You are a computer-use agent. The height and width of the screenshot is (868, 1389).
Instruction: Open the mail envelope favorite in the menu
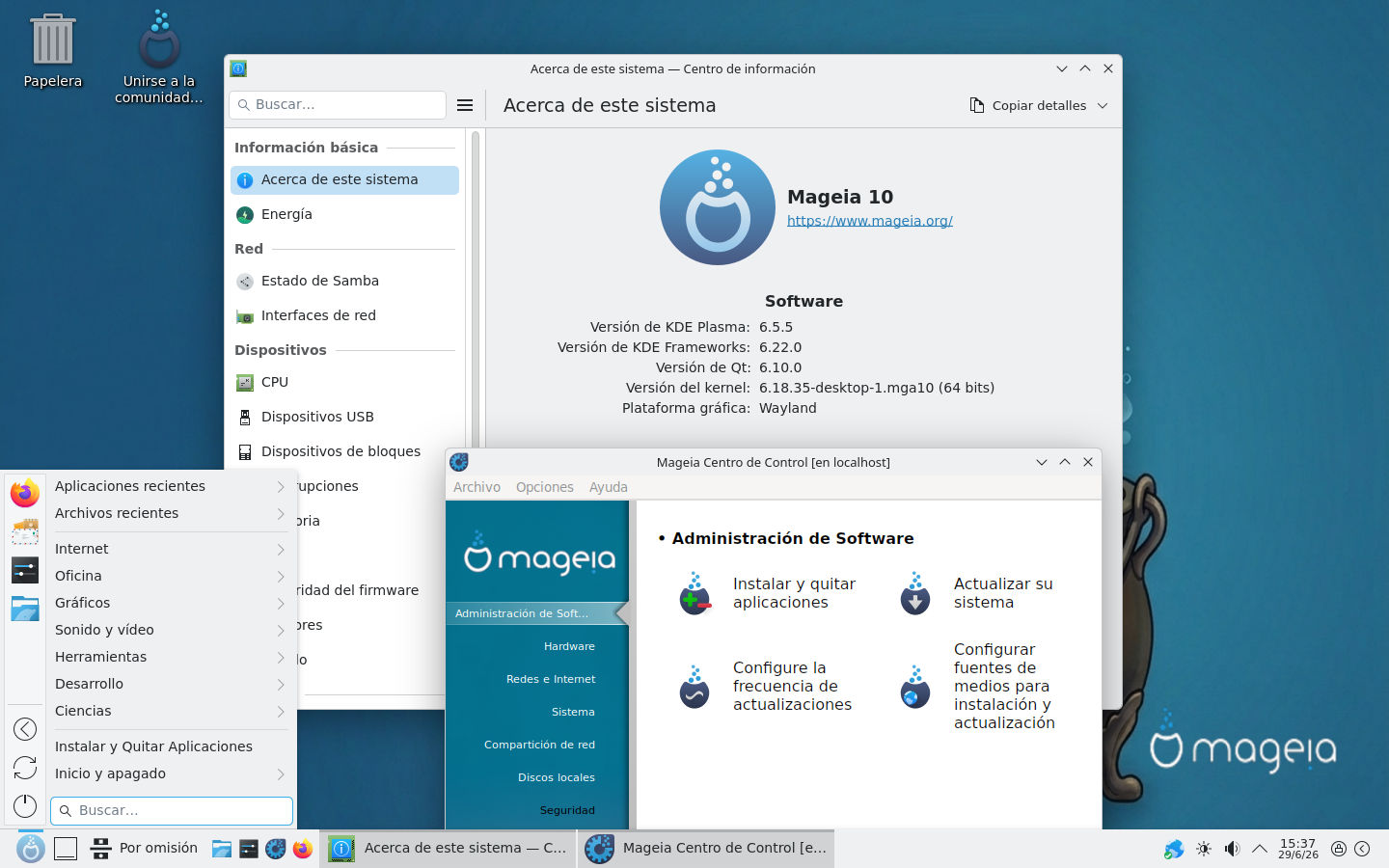[25, 531]
